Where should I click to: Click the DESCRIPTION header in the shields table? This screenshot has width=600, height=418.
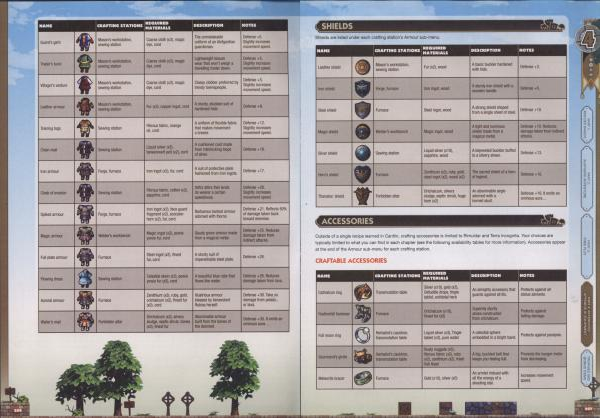click(x=486, y=51)
